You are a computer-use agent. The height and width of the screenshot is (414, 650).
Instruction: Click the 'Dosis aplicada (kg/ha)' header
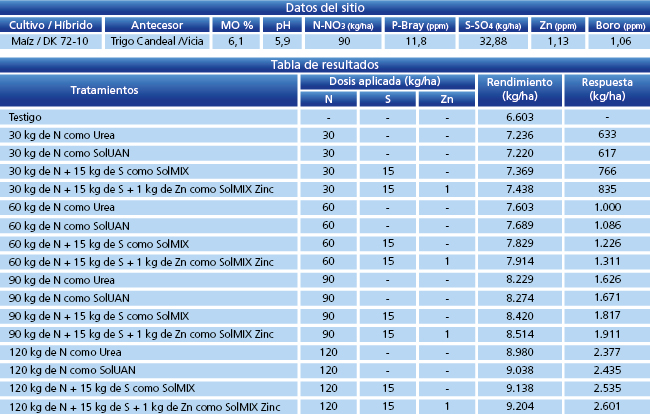[x=384, y=81]
